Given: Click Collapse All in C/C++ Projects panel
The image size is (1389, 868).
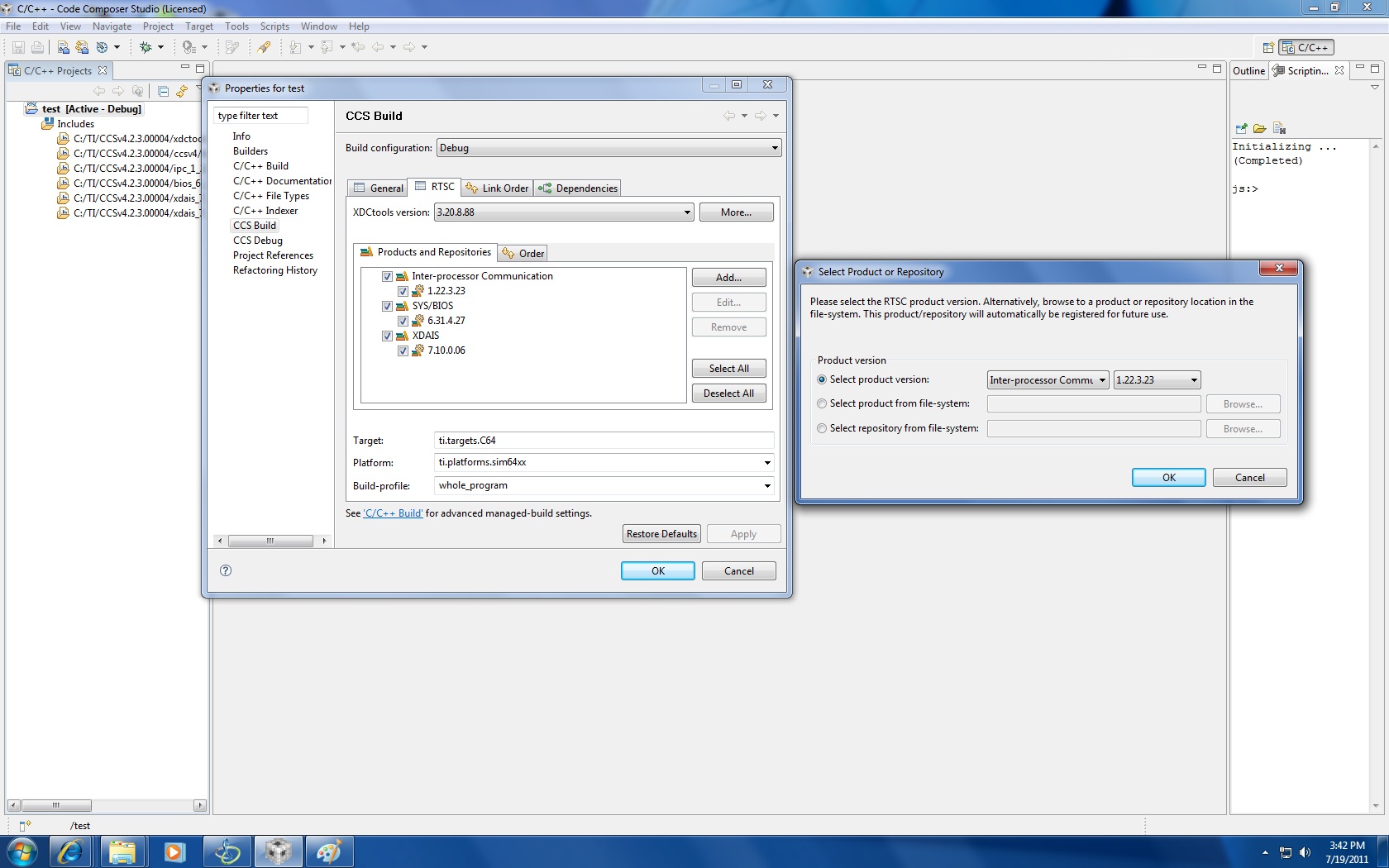Looking at the screenshot, I should [x=163, y=91].
